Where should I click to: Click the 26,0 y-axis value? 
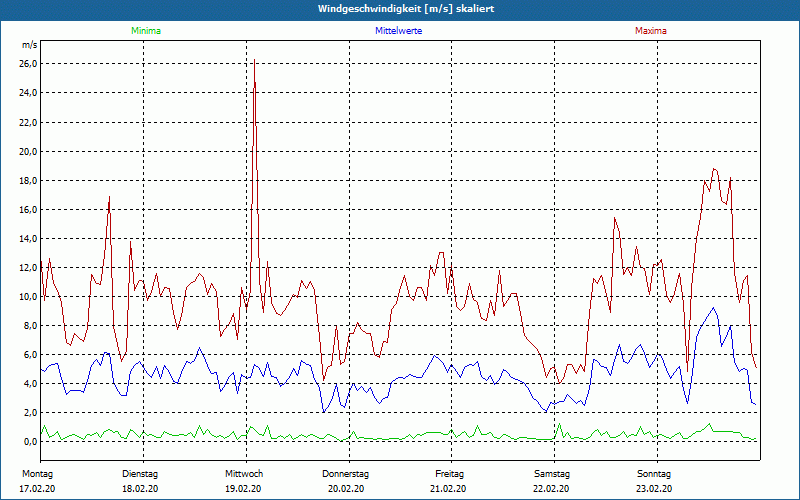click(29, 64)
